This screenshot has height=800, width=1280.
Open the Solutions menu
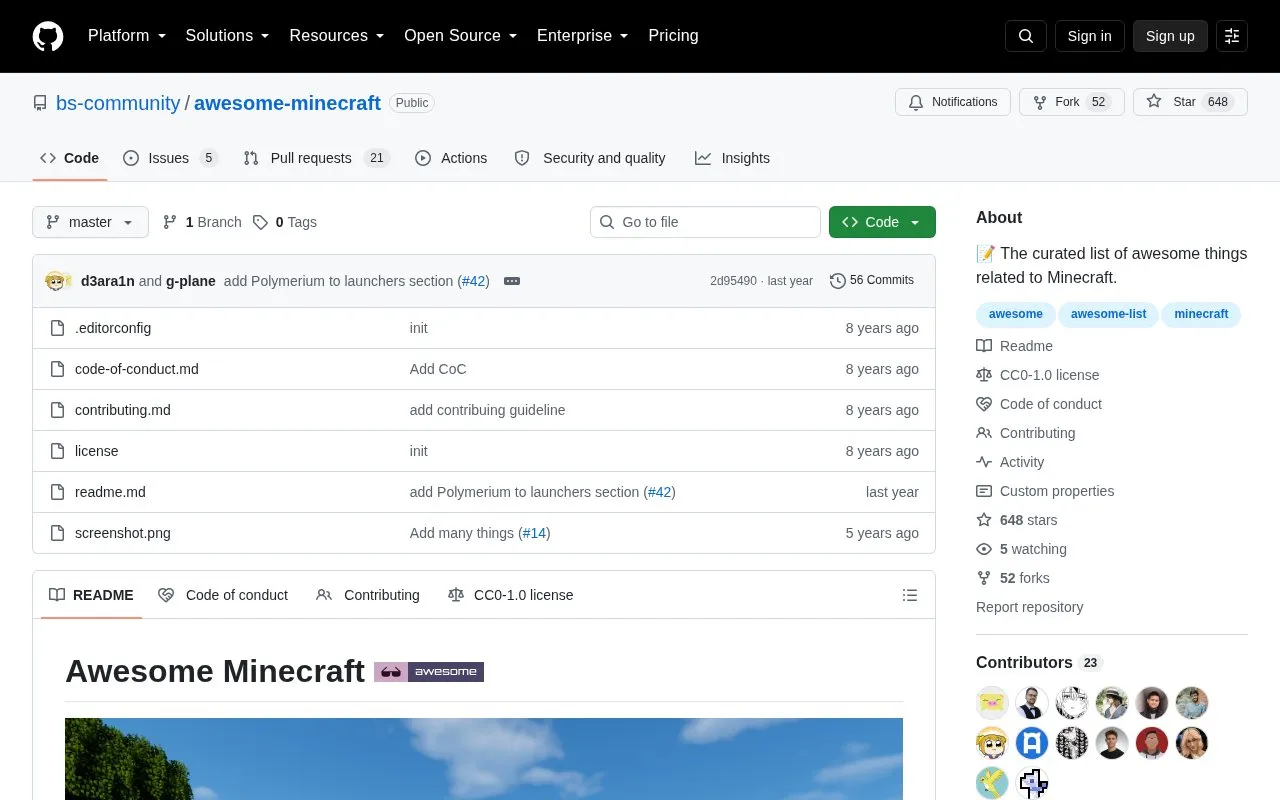(x=227, y=36)
